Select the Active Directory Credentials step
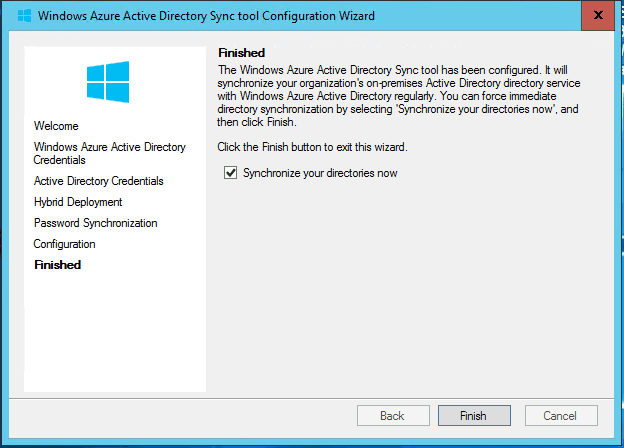Image resolution: width=624 pixels, height=448 pixels. [99, 181]
